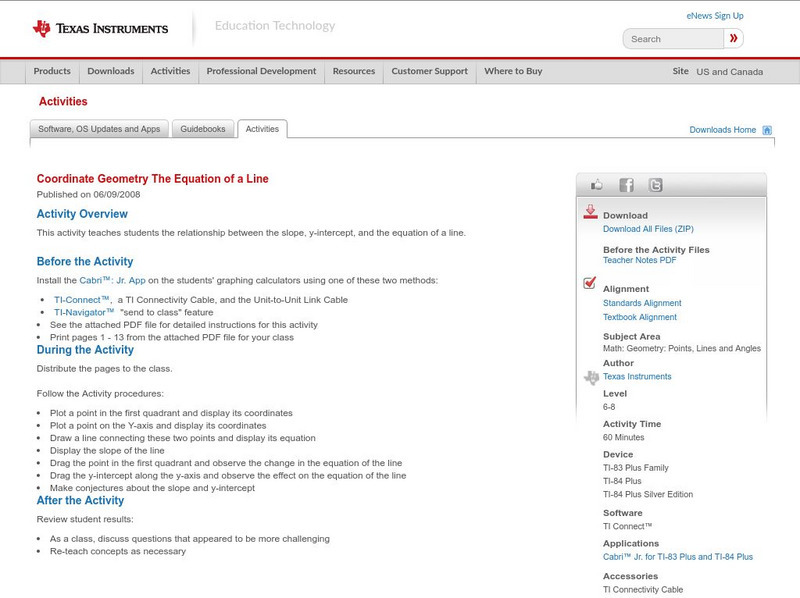
Task: Click the Before the Activity heading
Action: (85, 261)
